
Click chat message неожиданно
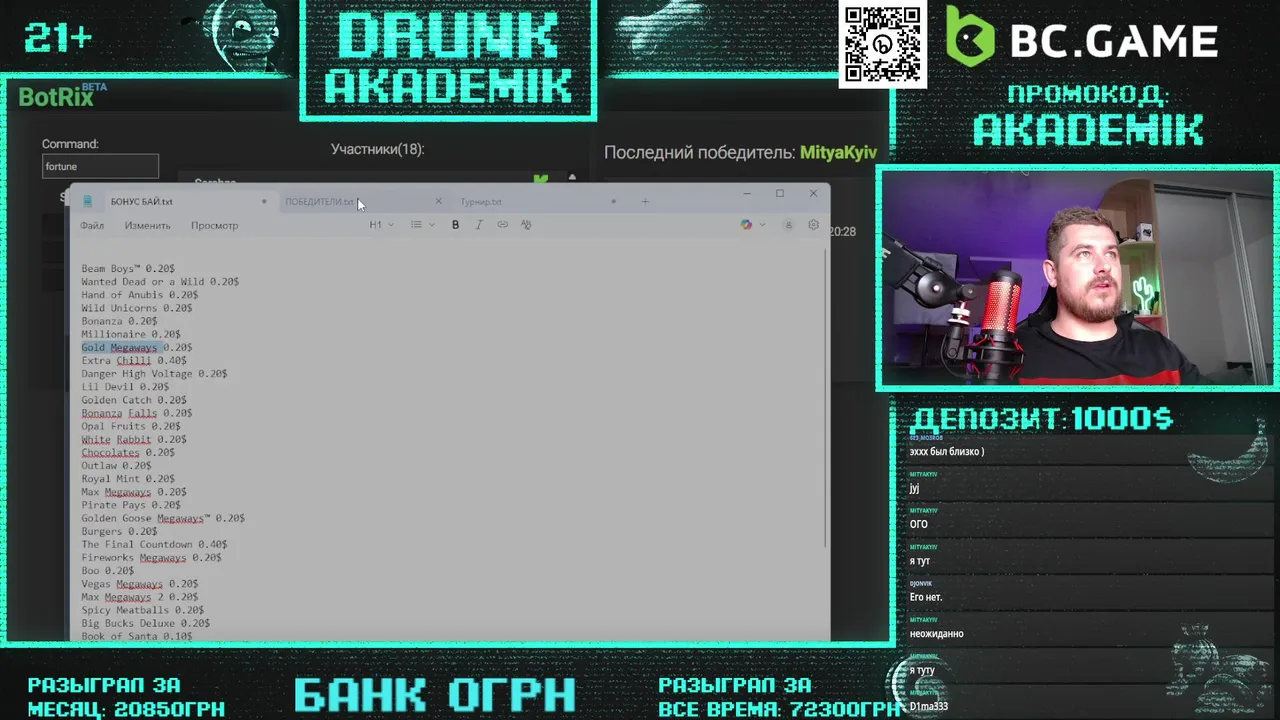pyautogui.click(x=936, y=634)
